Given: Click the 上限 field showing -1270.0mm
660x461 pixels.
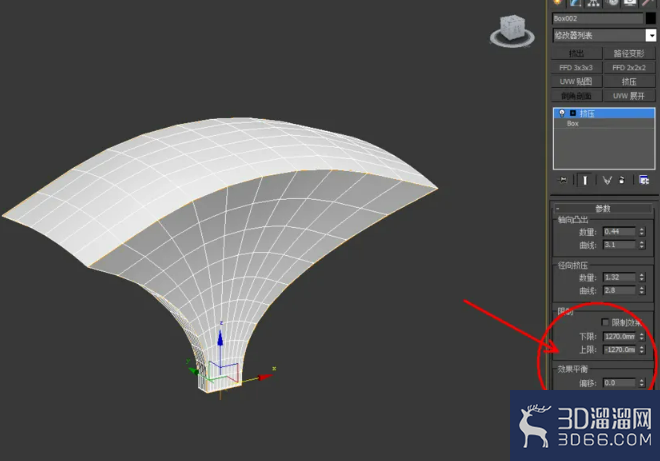Looking at the screenshot, I should (620, 349).
